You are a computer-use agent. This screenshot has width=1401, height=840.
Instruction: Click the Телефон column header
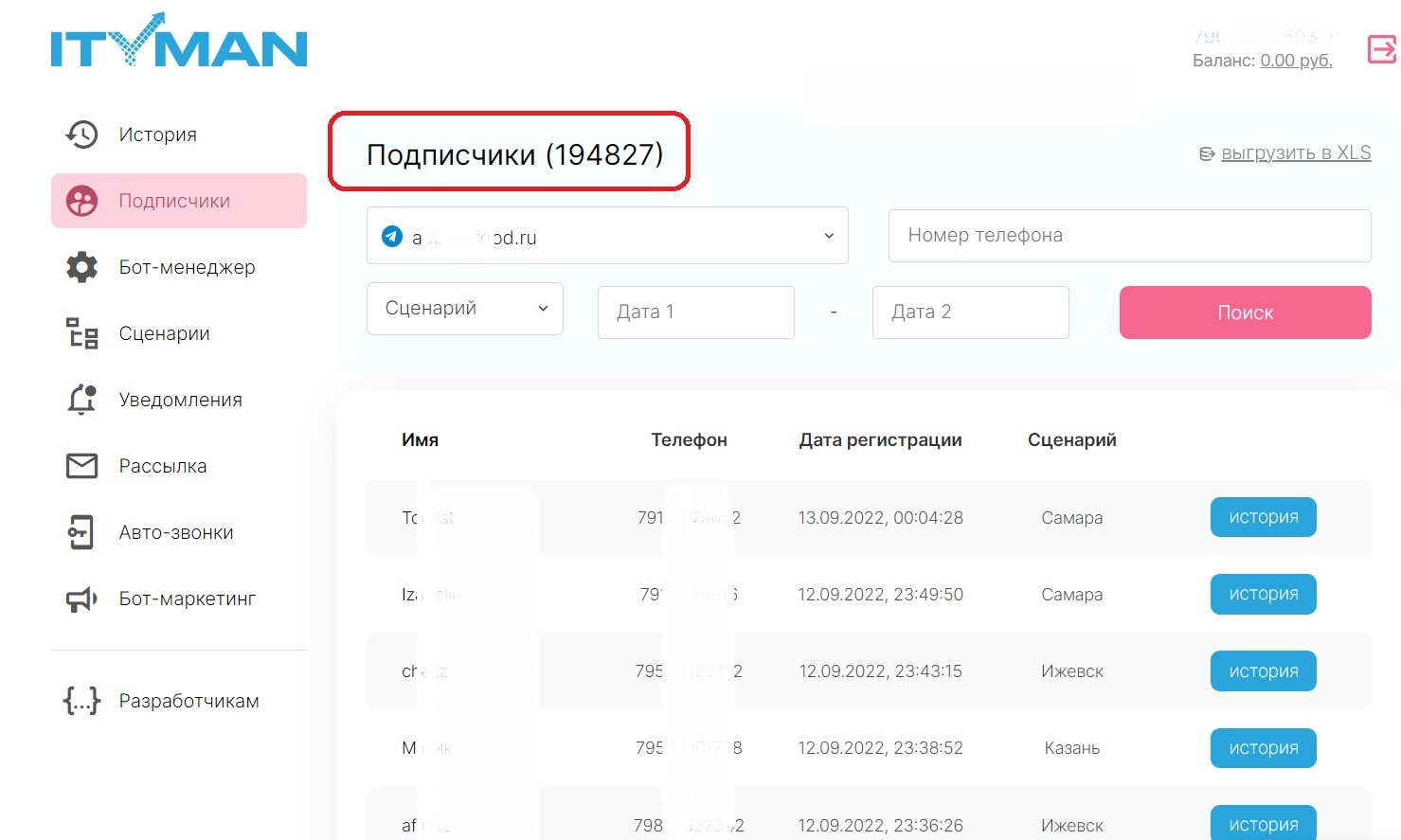click(689, 439)
